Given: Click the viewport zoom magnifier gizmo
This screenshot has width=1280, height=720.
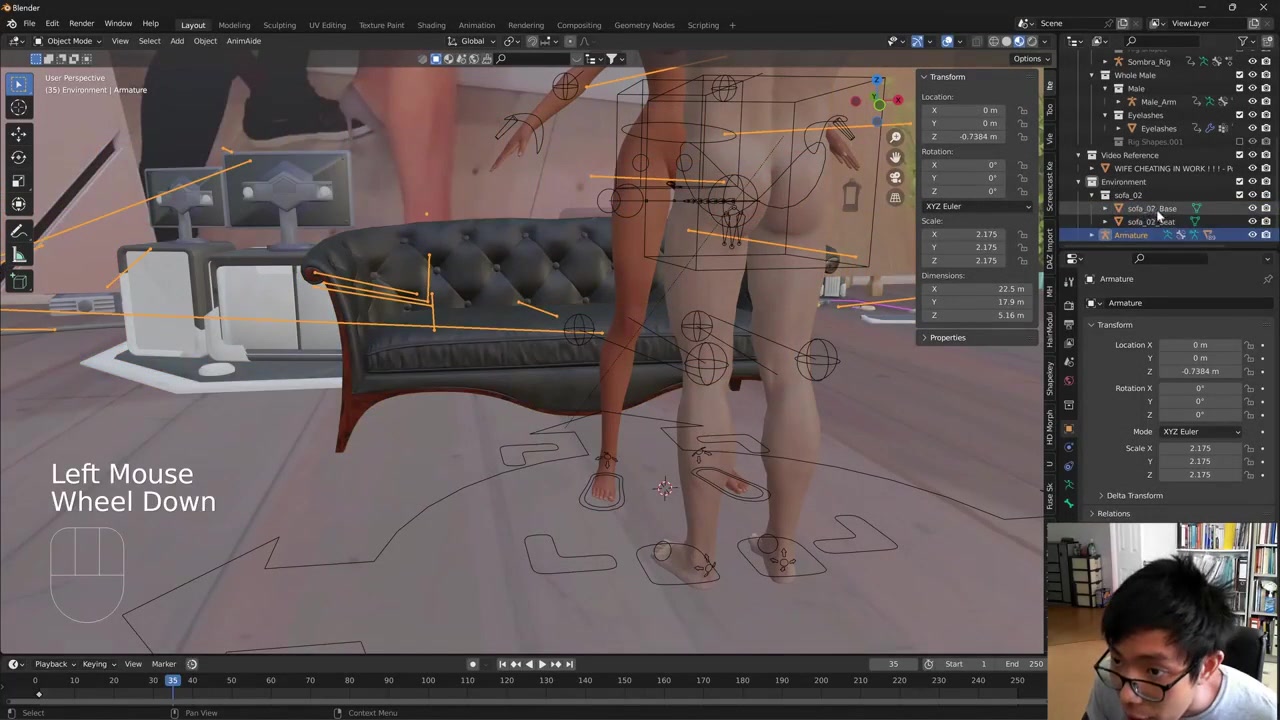Looking at the screenshot, I should tap(895, 137).
